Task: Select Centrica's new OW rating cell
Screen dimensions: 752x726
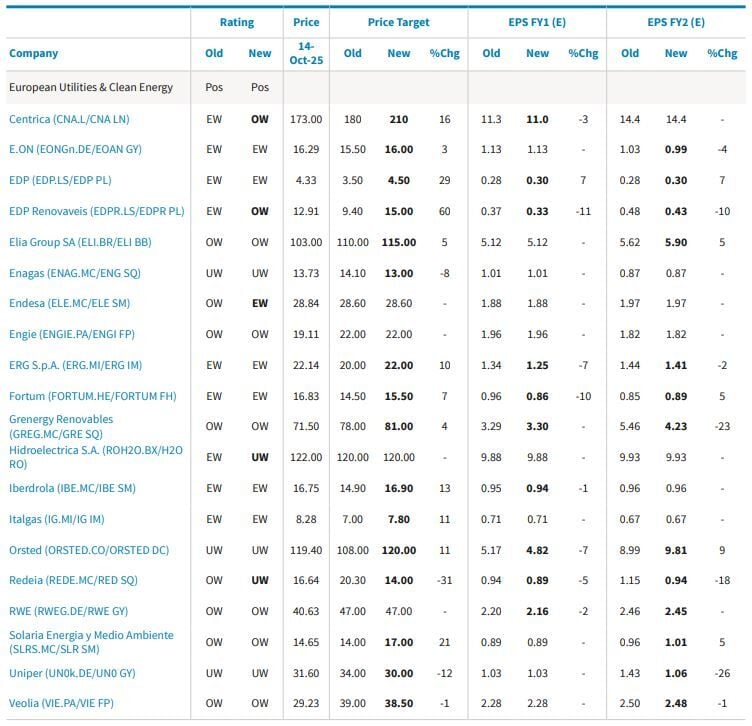Action: (x=260, y=119)
